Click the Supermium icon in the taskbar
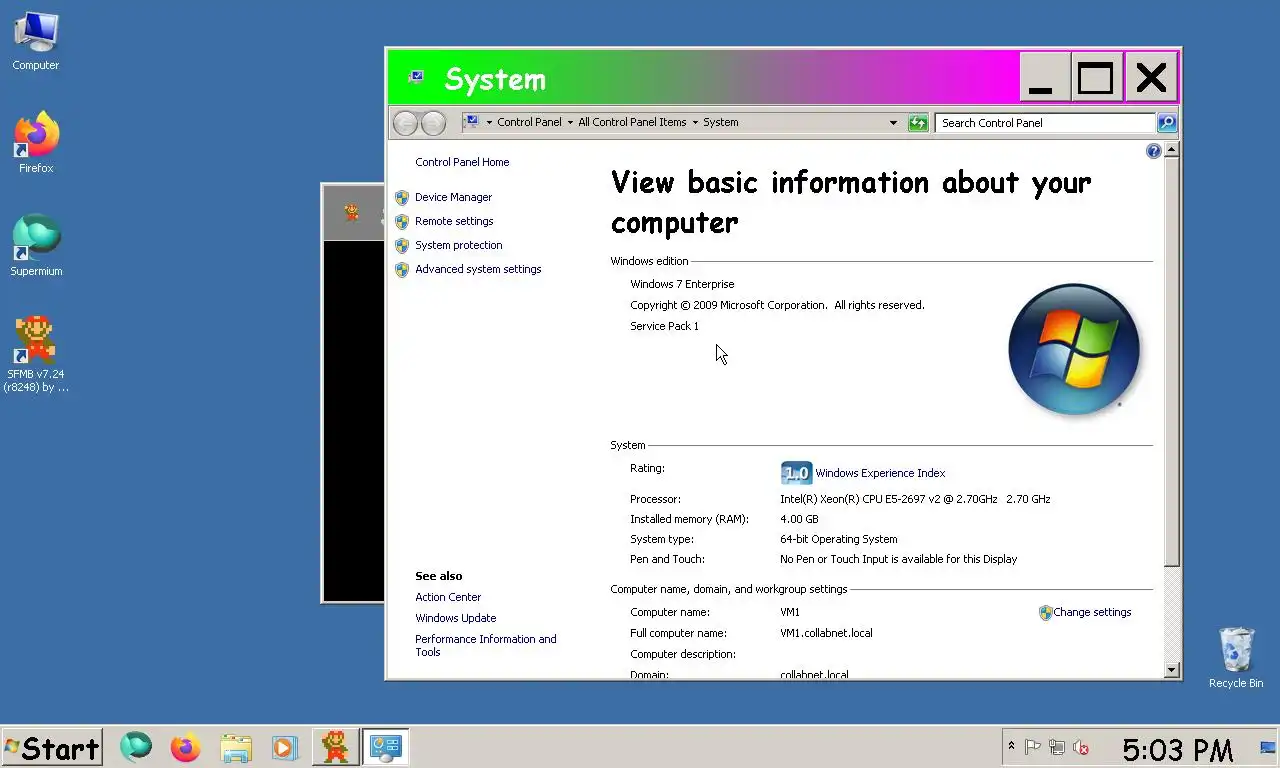This screenshot has height=768, width=1280. tap(136, 747)
